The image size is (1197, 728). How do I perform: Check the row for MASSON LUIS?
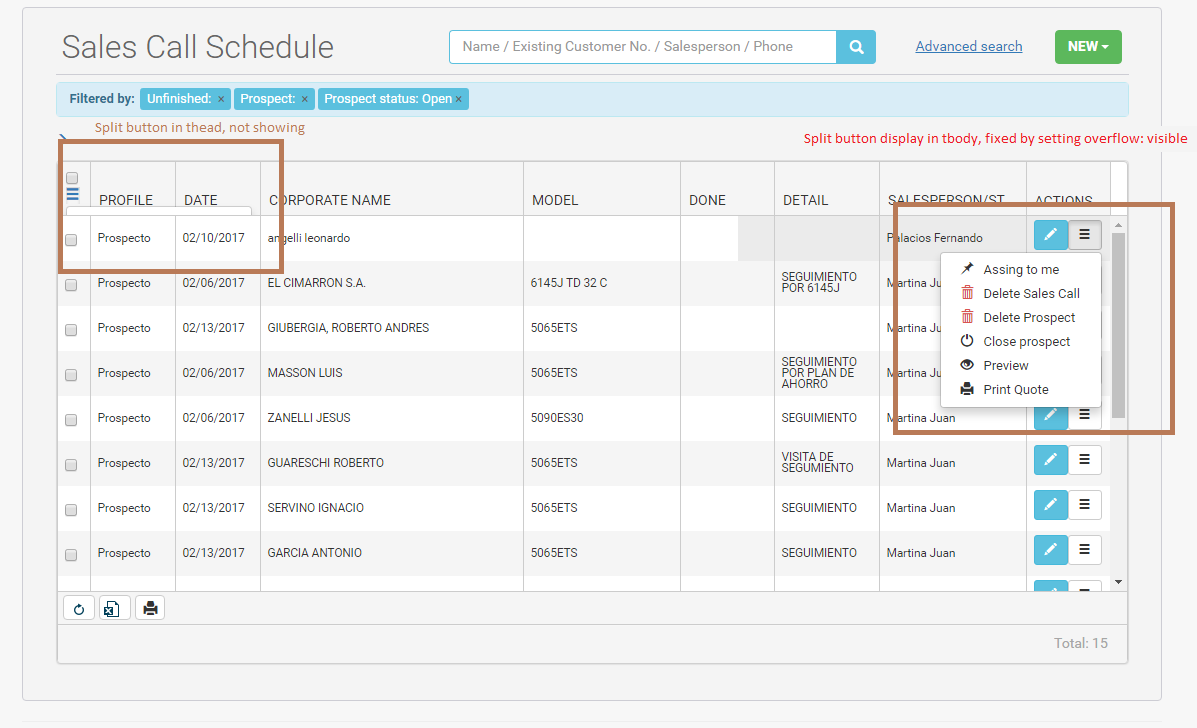tap(71, 375)
